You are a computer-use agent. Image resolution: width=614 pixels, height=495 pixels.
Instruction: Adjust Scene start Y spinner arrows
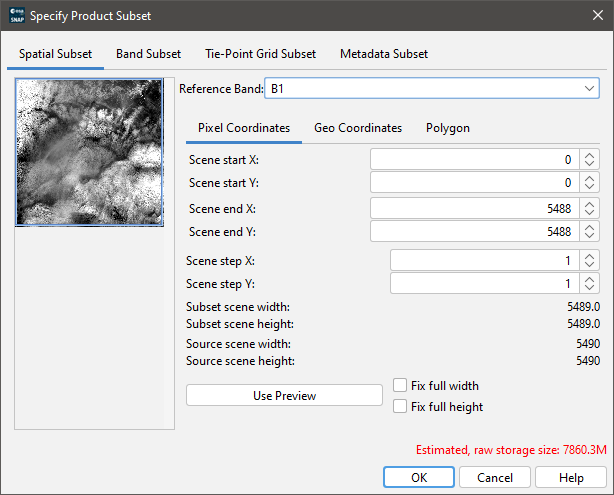590,182
